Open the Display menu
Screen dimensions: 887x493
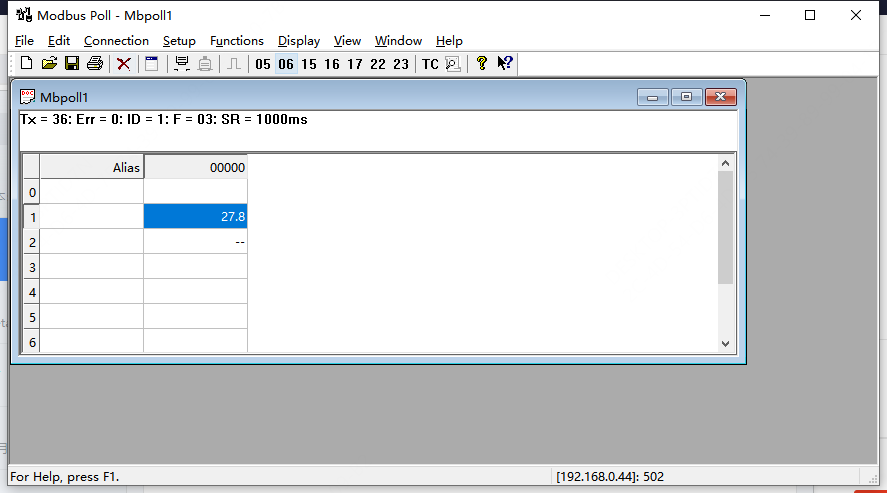coord(299,41)
